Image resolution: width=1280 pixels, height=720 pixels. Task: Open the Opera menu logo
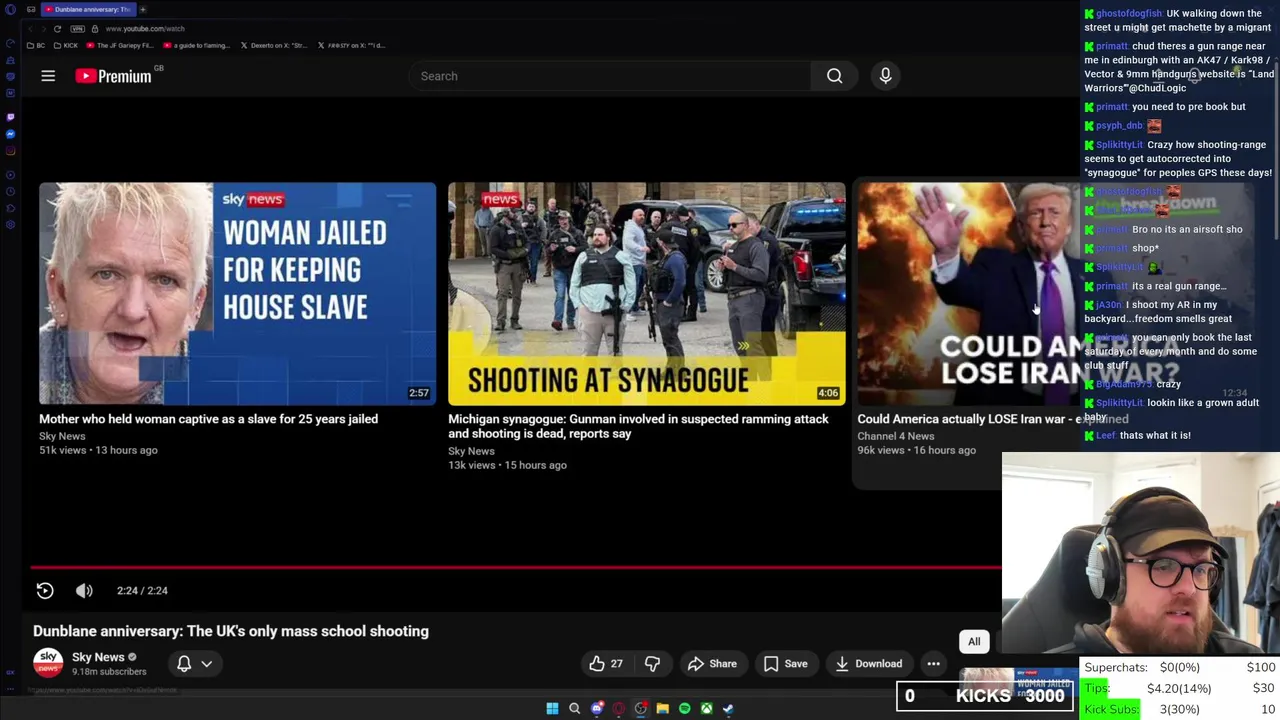10,10
